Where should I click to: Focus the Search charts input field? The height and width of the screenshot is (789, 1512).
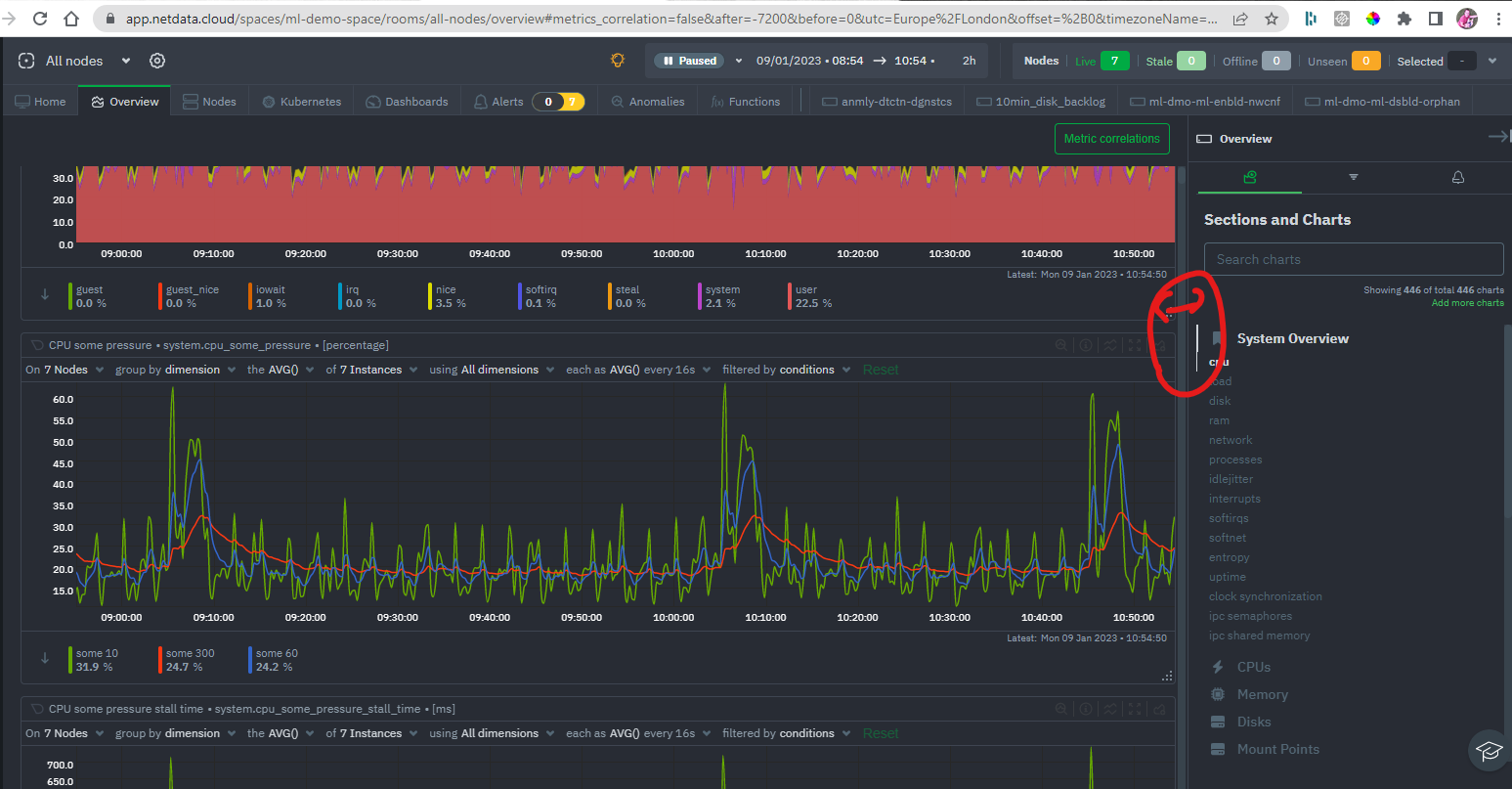(1354, 259)
